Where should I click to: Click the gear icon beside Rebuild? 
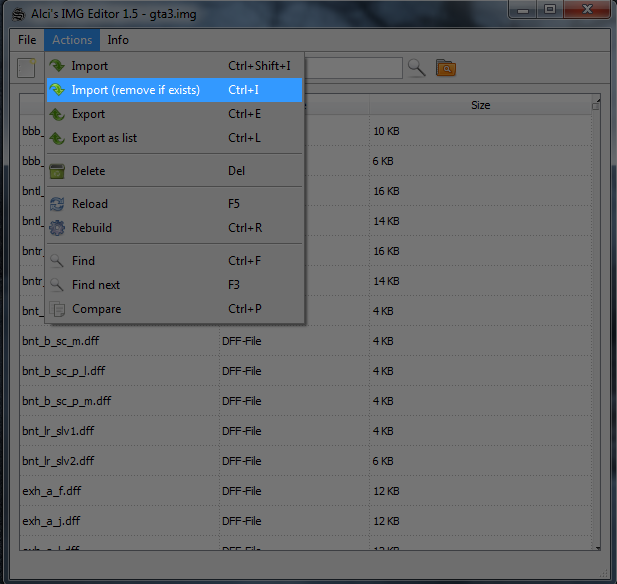57,228
